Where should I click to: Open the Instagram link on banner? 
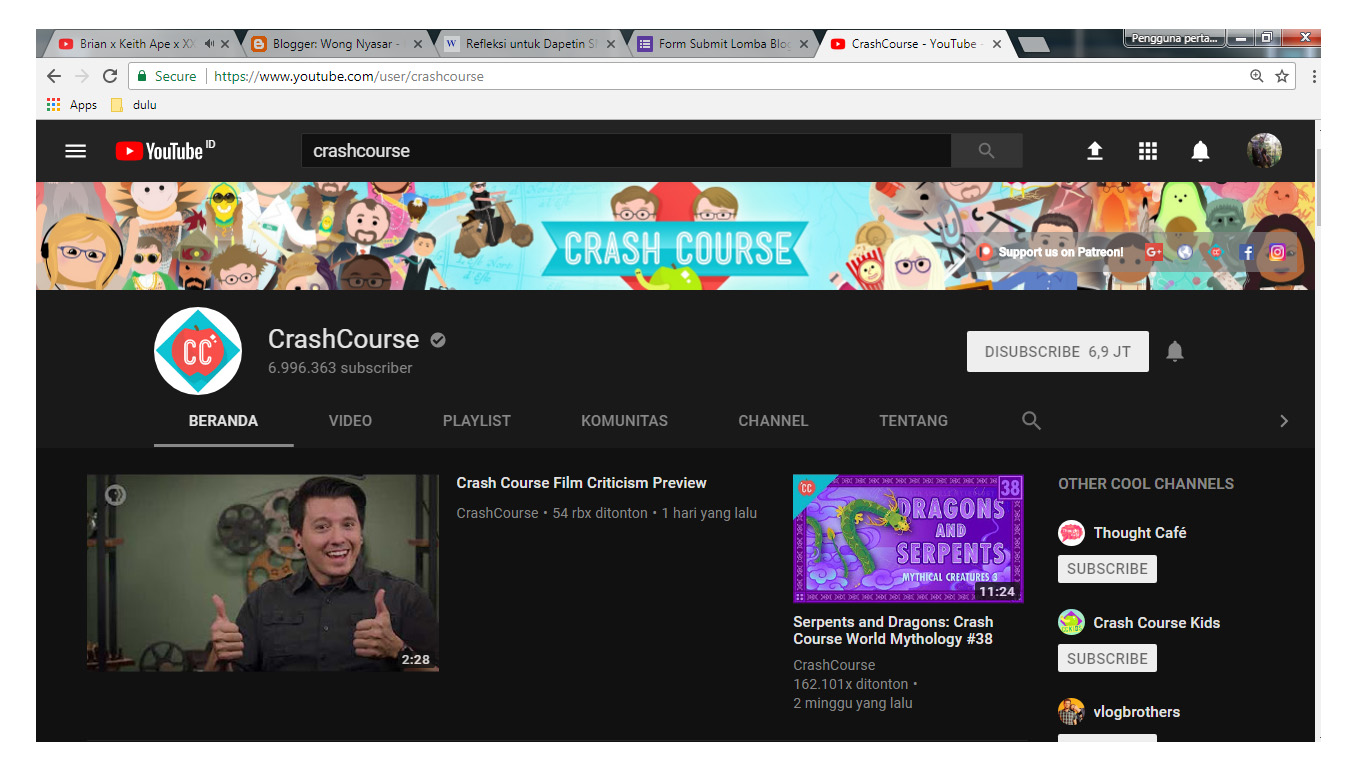[x=1277, y=252]
